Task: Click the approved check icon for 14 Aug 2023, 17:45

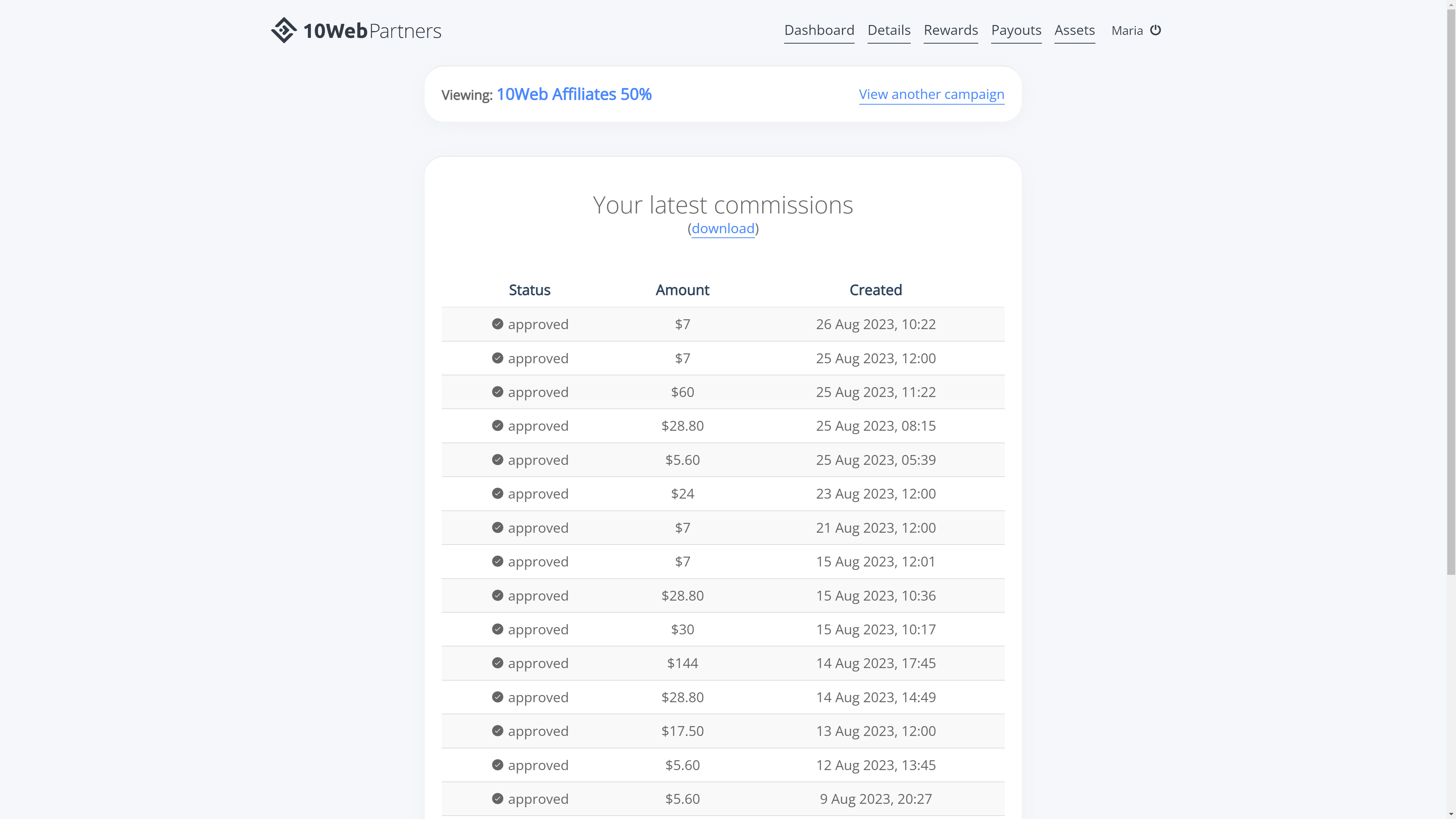Action: (x=497, y=663)
